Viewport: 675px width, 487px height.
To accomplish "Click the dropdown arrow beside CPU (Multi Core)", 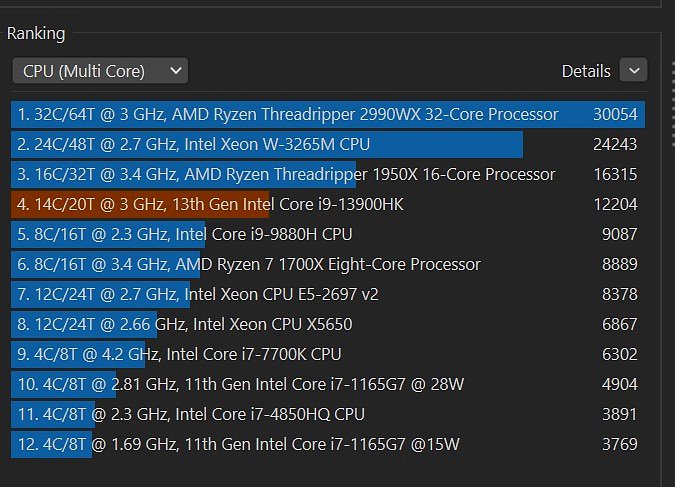I will point(176,70).
